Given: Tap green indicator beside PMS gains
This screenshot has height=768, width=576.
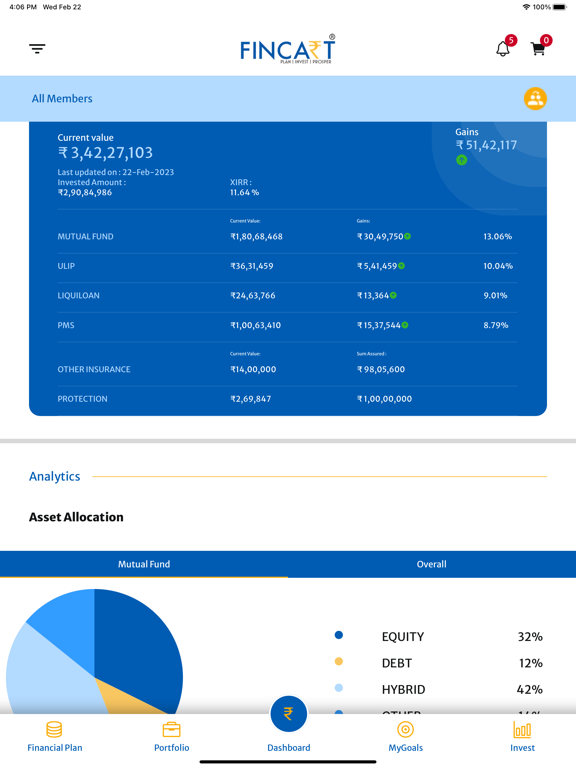Looking at the screenshot, I should pyautogui.click(x=405, y=325).
